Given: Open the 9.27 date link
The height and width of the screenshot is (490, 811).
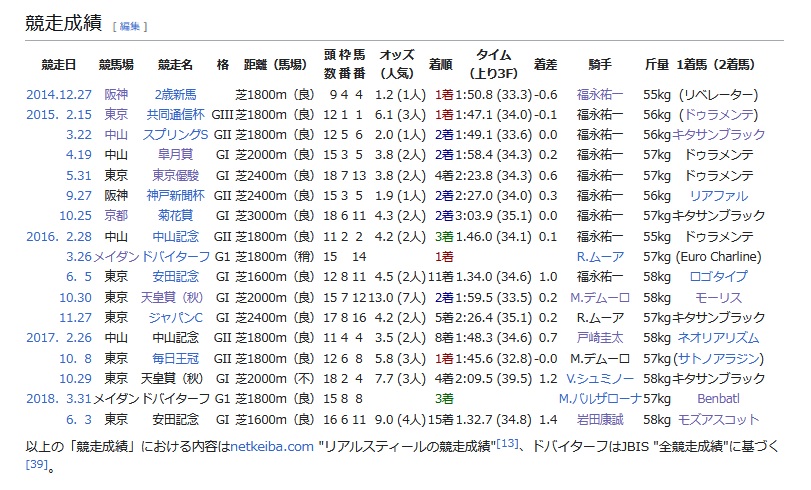Looking at the screenshot, I should click(x=79, y=196).
